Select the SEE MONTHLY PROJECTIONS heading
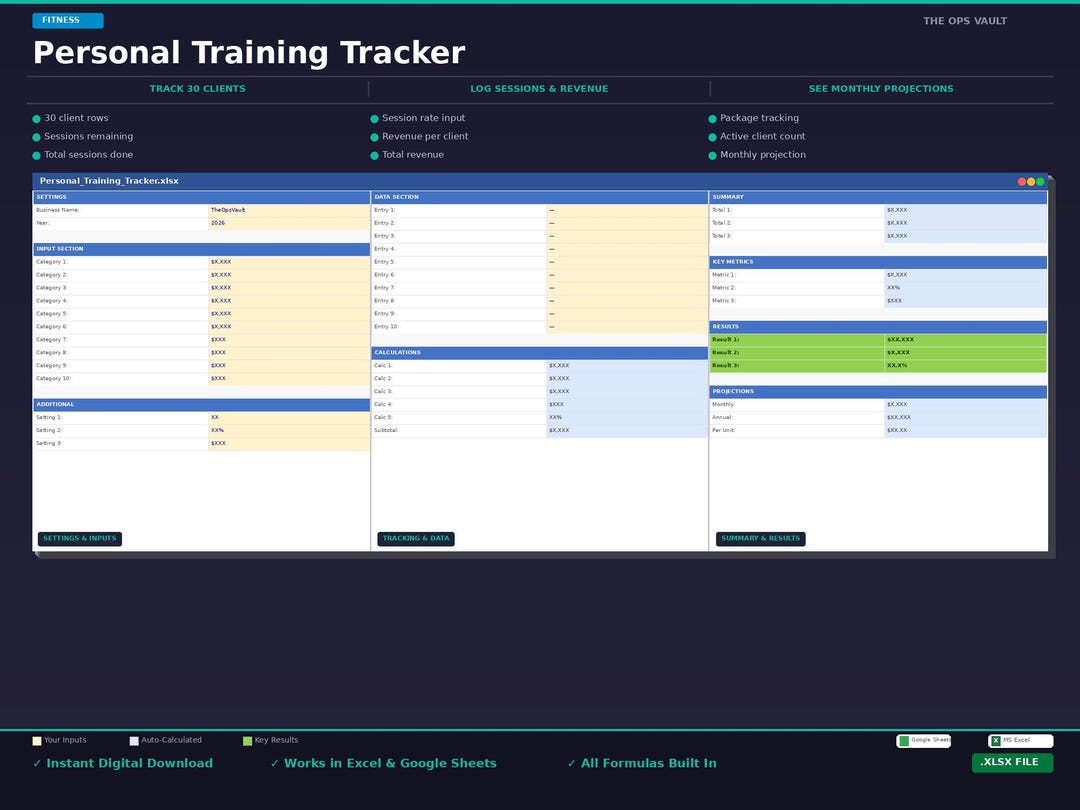This screenshot has width=1080, height=810. point(881,89)
